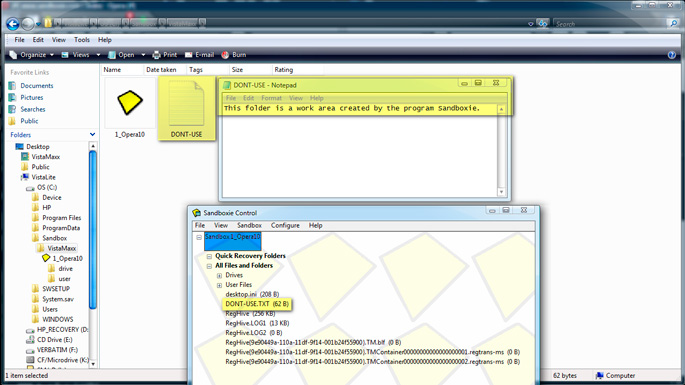
Task: Collapse Quick Recovery Folders node
Action: point(209,257)
